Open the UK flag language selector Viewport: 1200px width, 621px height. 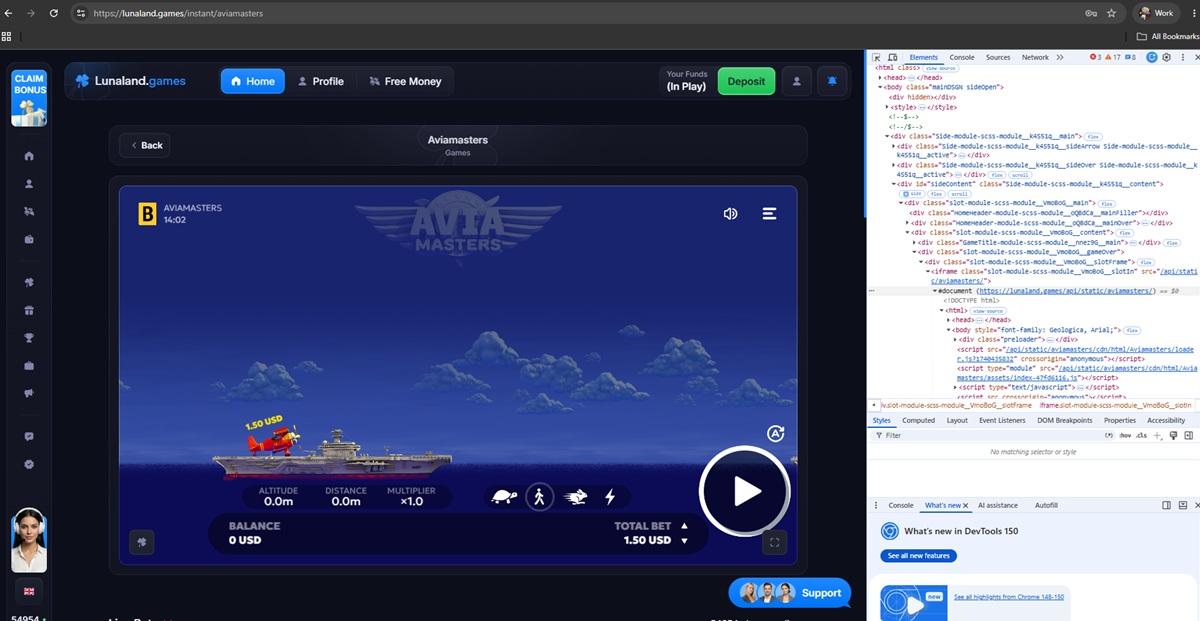tap(29, 592)
